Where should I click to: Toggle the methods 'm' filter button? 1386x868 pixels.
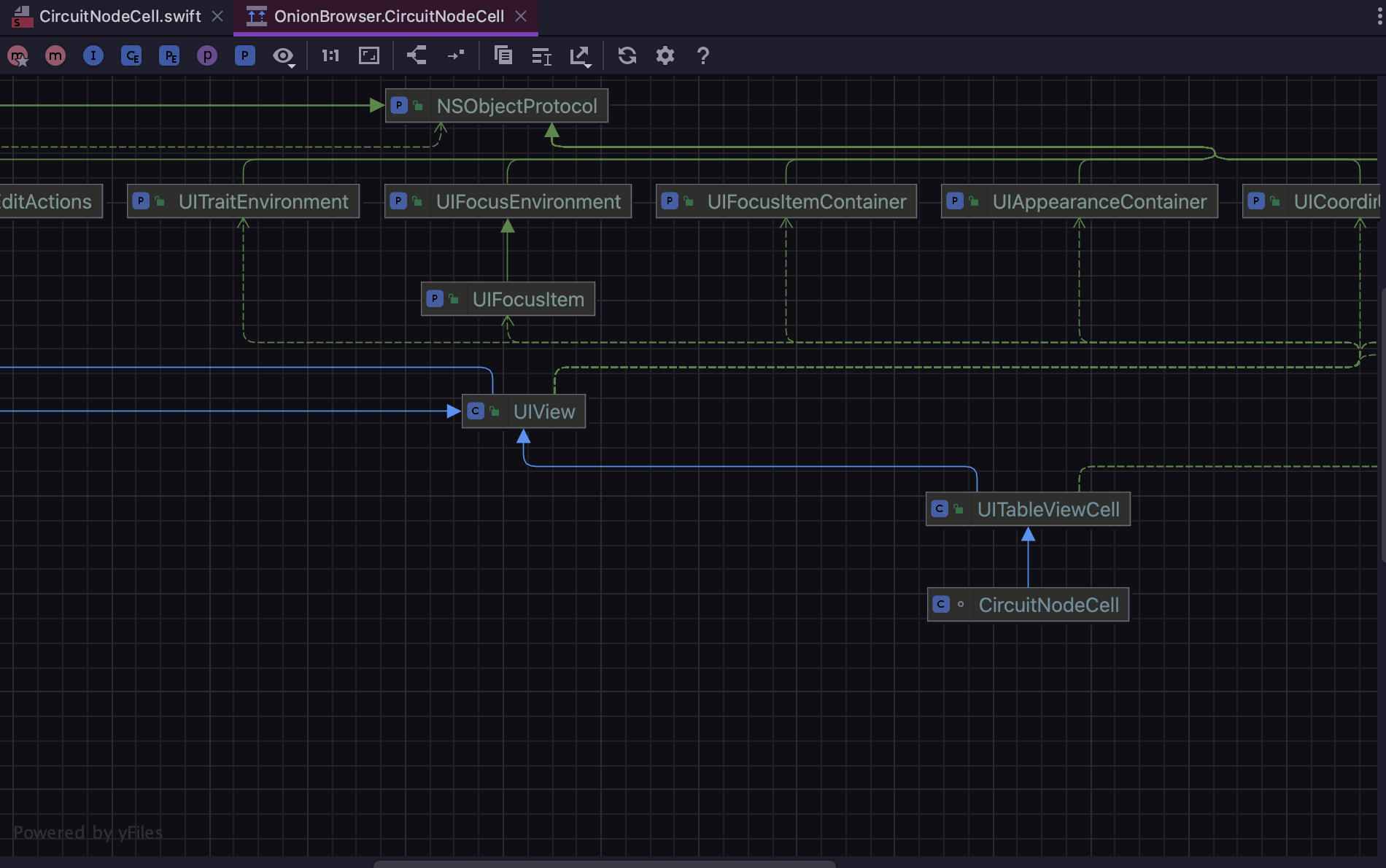pos(55,55)
